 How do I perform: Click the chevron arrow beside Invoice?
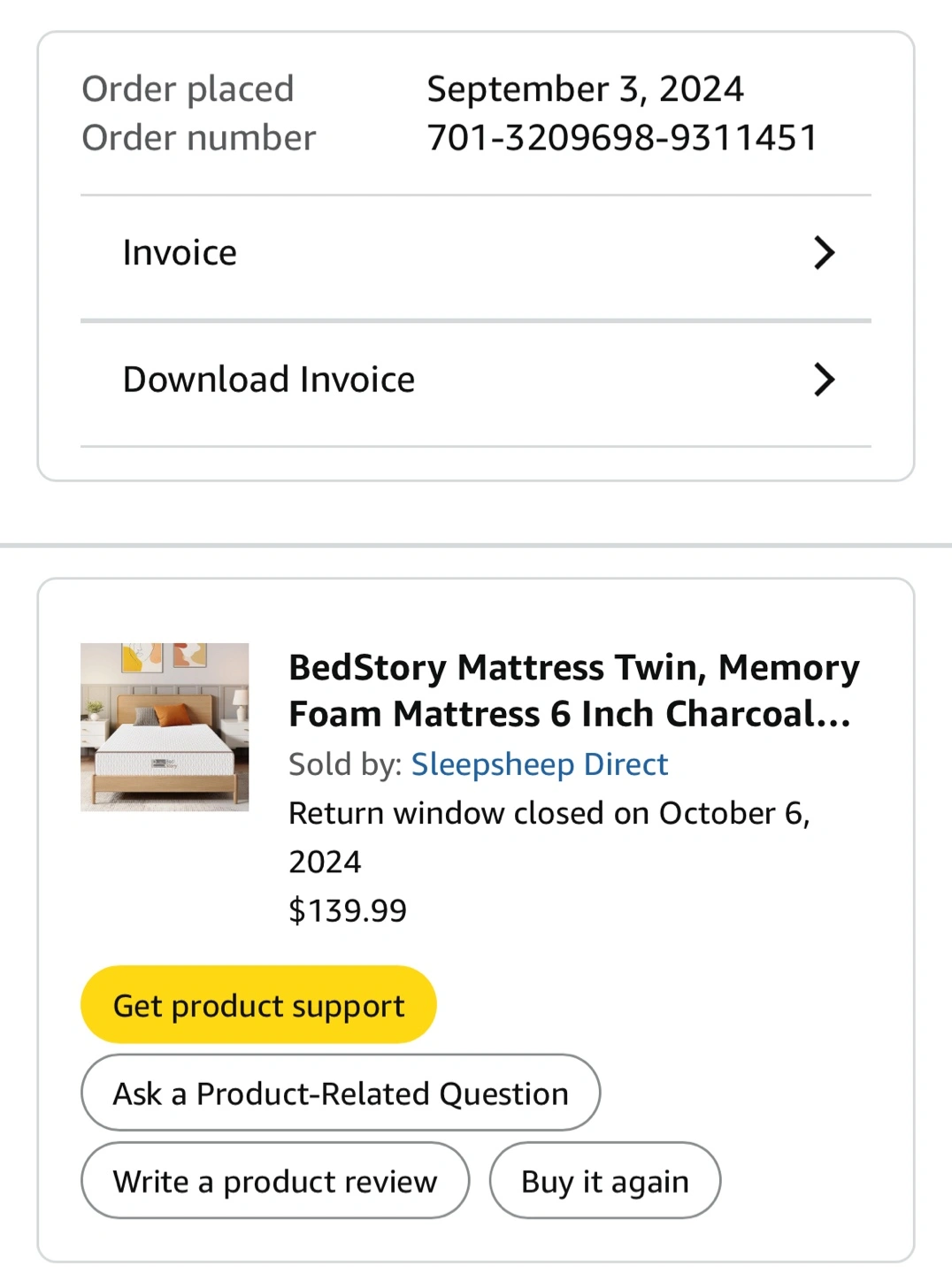[824, 253]
